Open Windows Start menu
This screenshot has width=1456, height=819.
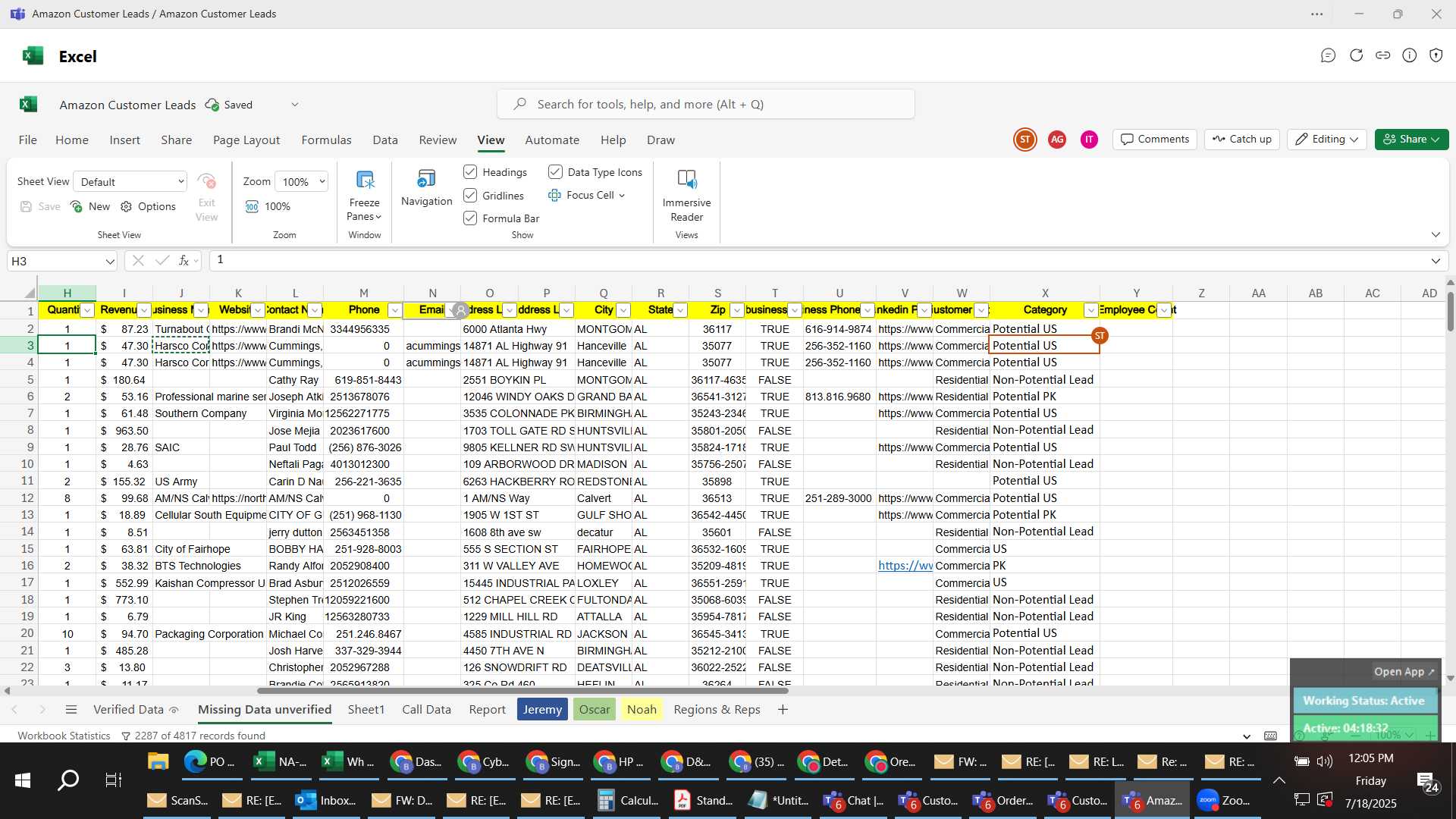pyautogui.click(x=22, y=780)
